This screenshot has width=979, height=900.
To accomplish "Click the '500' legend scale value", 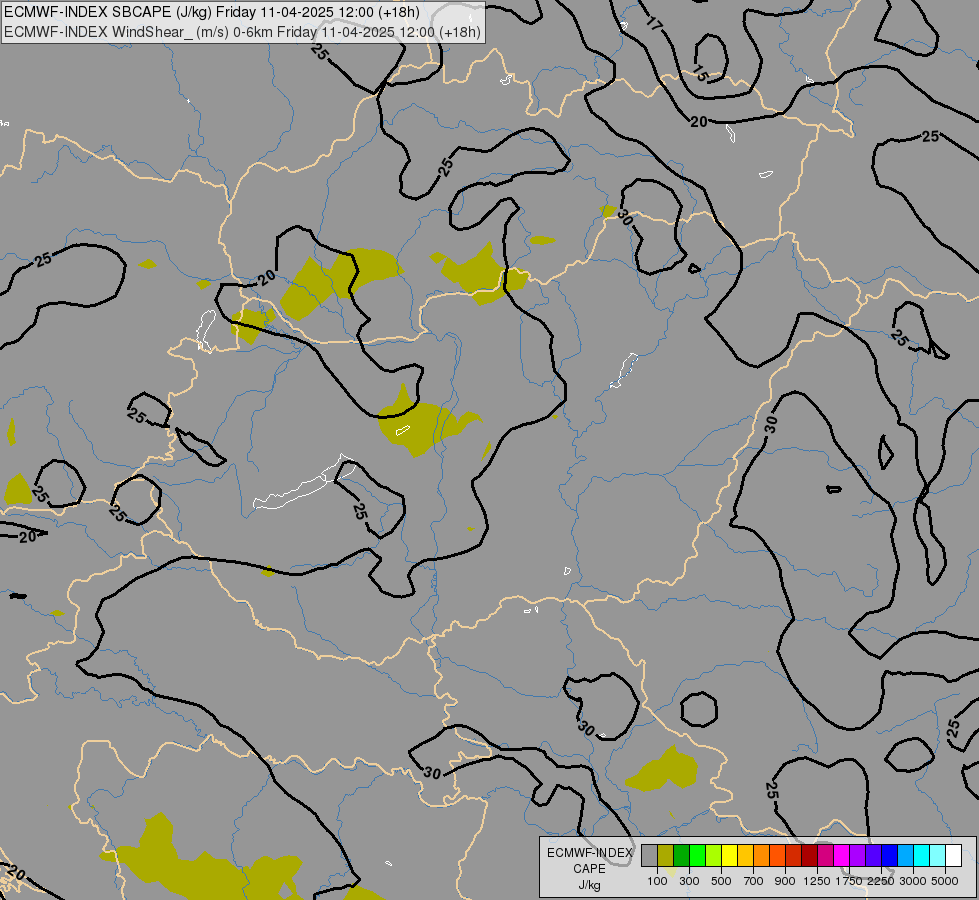I will (721, 881).
